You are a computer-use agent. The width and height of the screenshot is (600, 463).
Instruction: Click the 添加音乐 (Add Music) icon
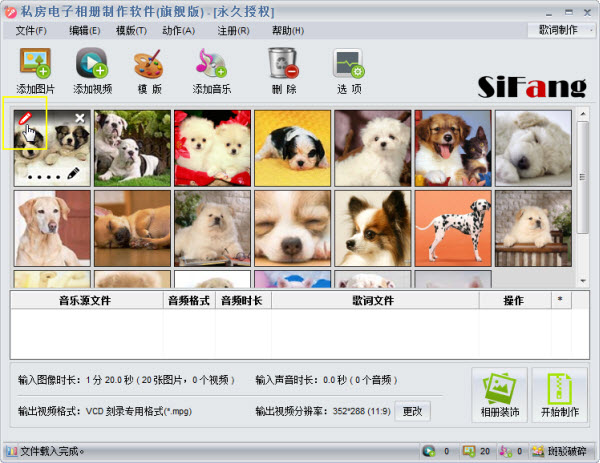212,64
